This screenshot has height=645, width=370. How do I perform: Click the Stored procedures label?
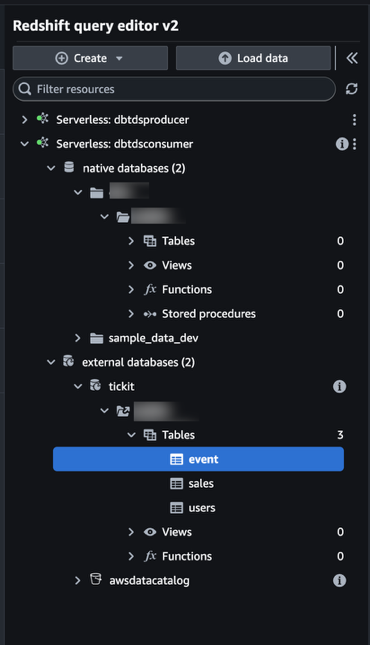click(x=209, y=314)
